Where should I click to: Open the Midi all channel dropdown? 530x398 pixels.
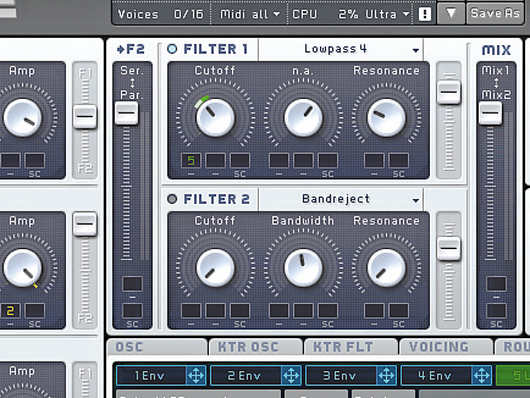[x=250, y=14]
